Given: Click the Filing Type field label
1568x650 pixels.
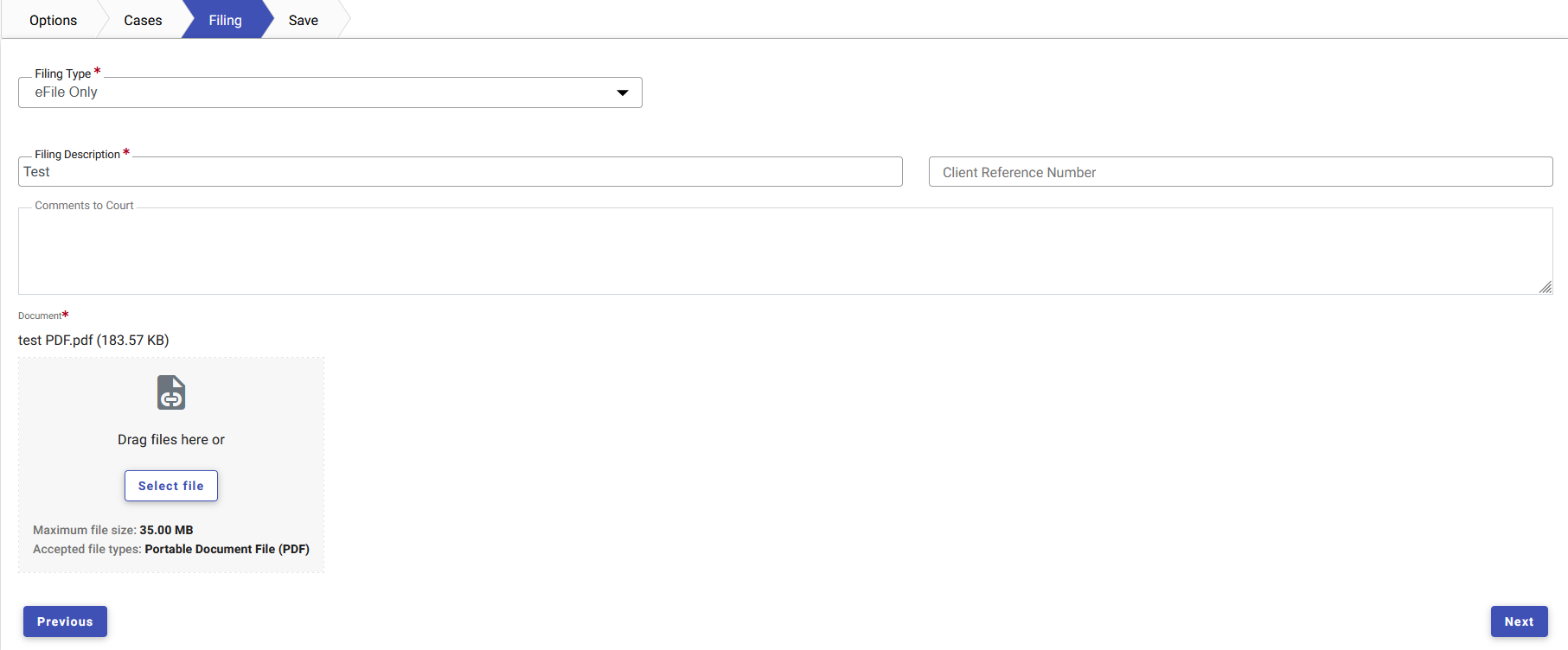Looking at the screenshot, I should point(62,73).
